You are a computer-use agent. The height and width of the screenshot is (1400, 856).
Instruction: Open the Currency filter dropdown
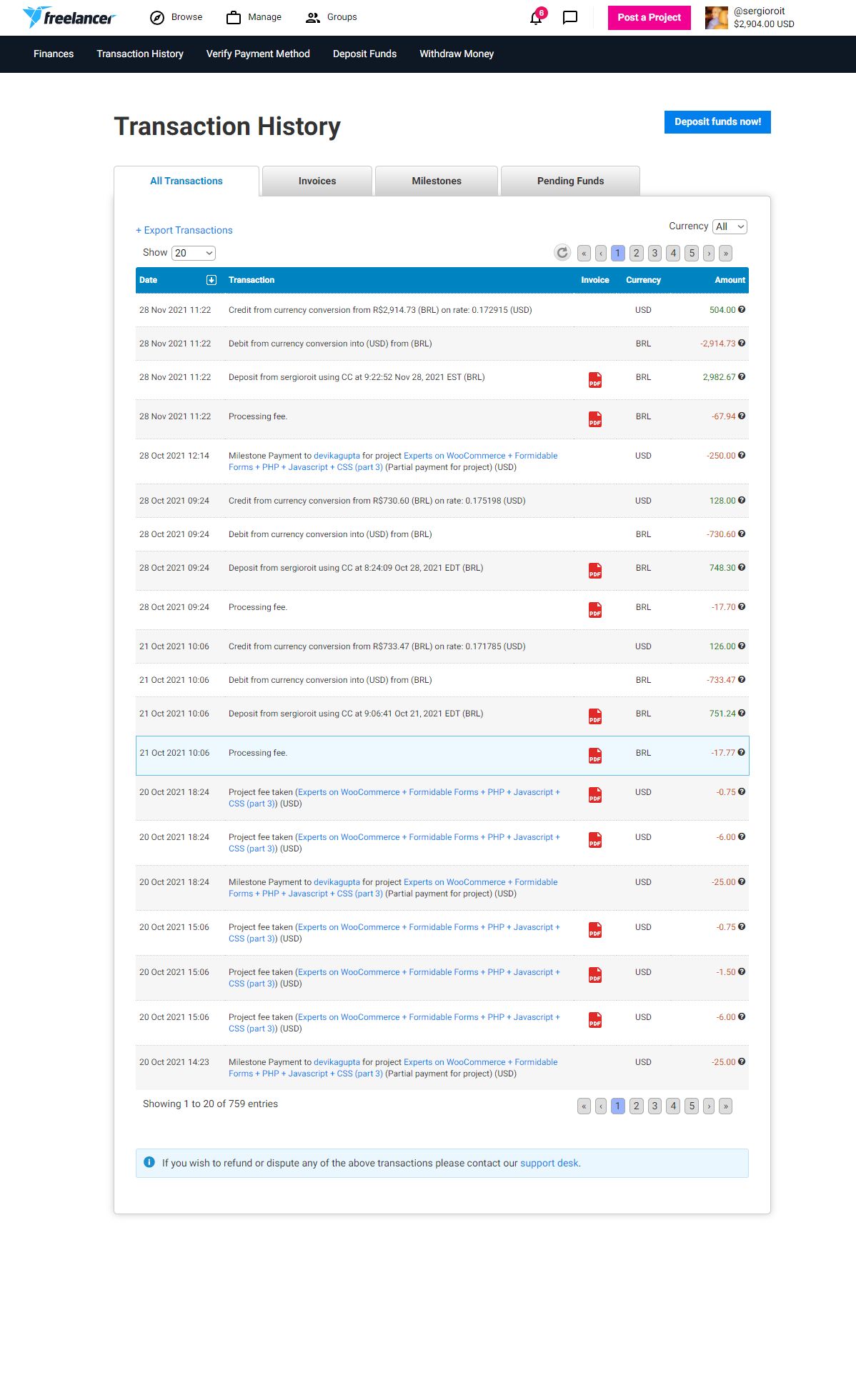[x=730, y=226]
